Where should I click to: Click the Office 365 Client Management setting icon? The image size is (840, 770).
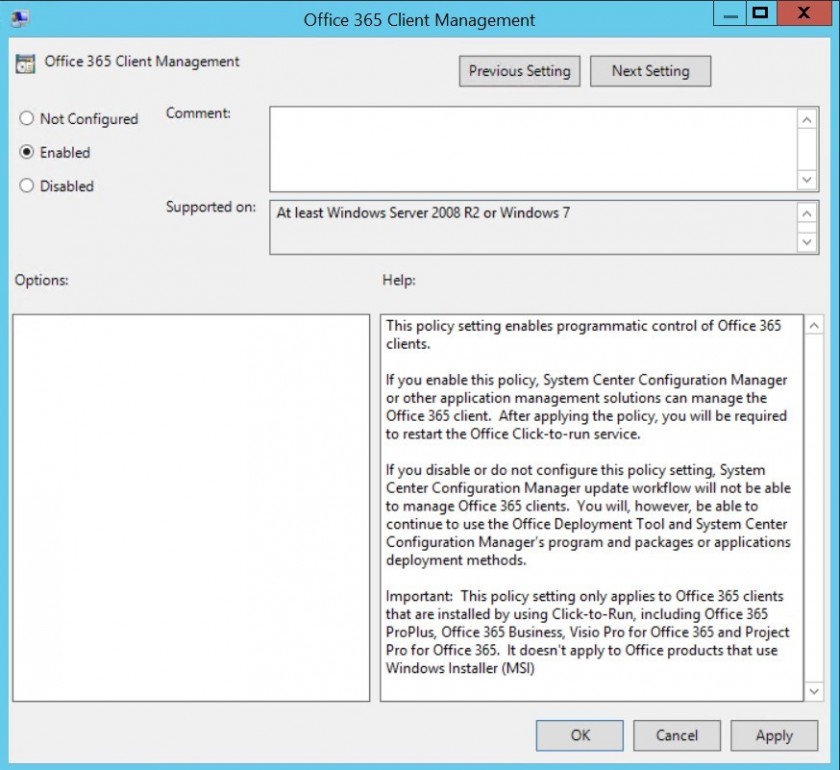click(x=23, y=61)
